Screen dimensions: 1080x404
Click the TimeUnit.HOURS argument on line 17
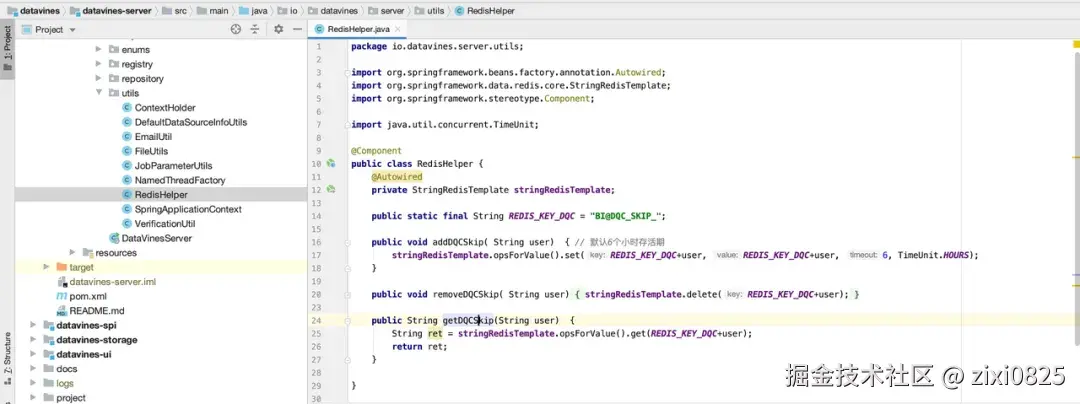tap(933, 255)
